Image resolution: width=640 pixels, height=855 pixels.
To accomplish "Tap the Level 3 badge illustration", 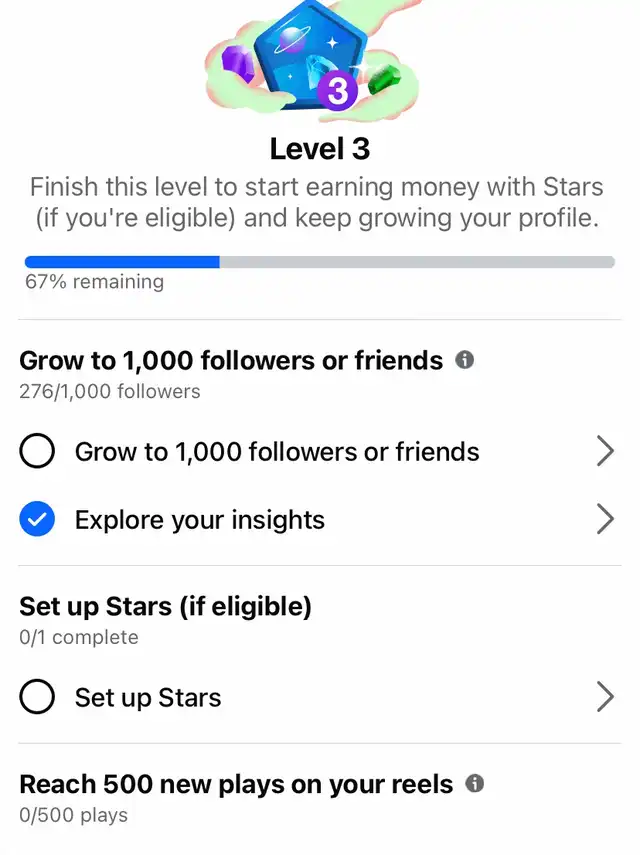I will (312, 57).
